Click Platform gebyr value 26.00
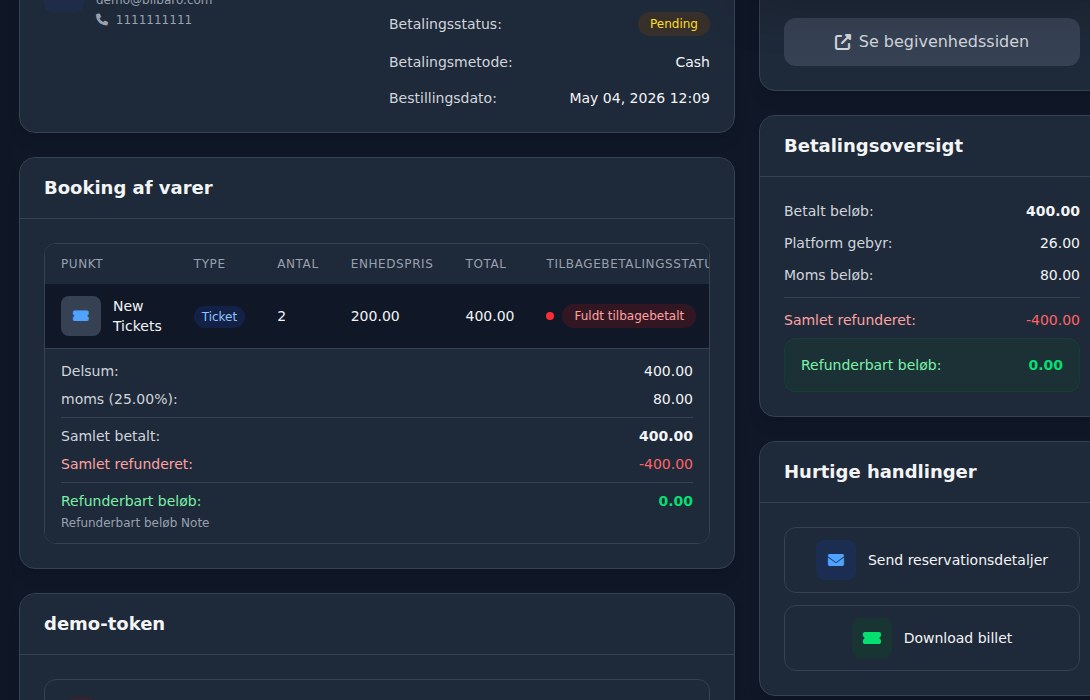 coord(1059,243)
